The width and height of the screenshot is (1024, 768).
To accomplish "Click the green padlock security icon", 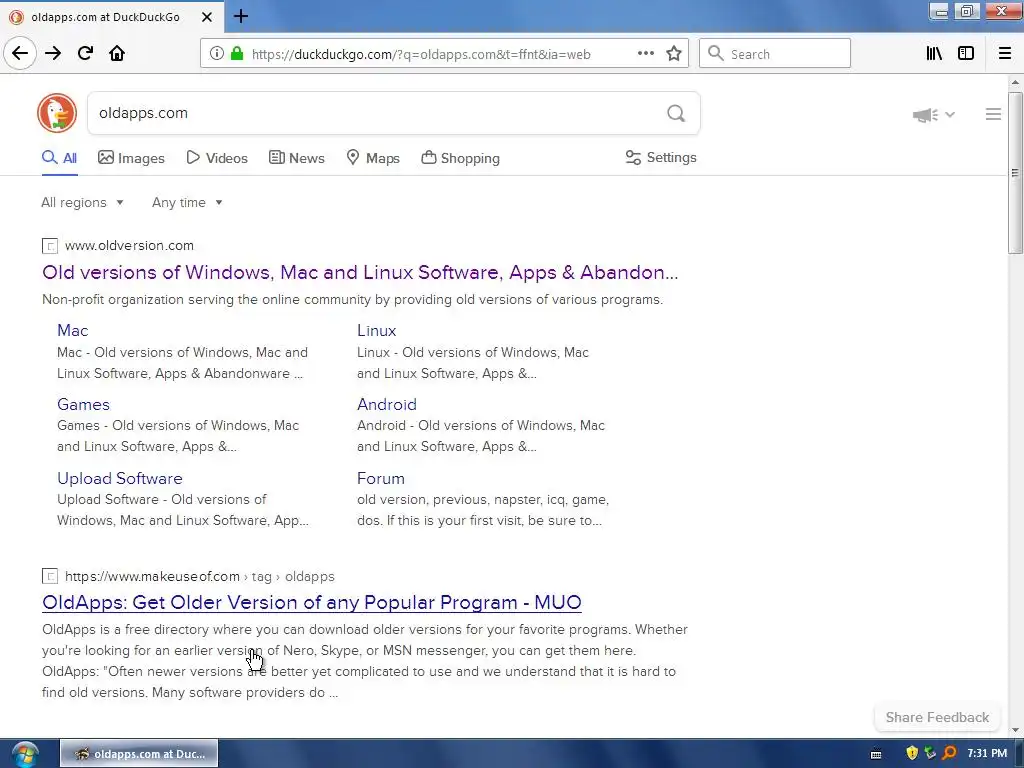I will point(237,54).
